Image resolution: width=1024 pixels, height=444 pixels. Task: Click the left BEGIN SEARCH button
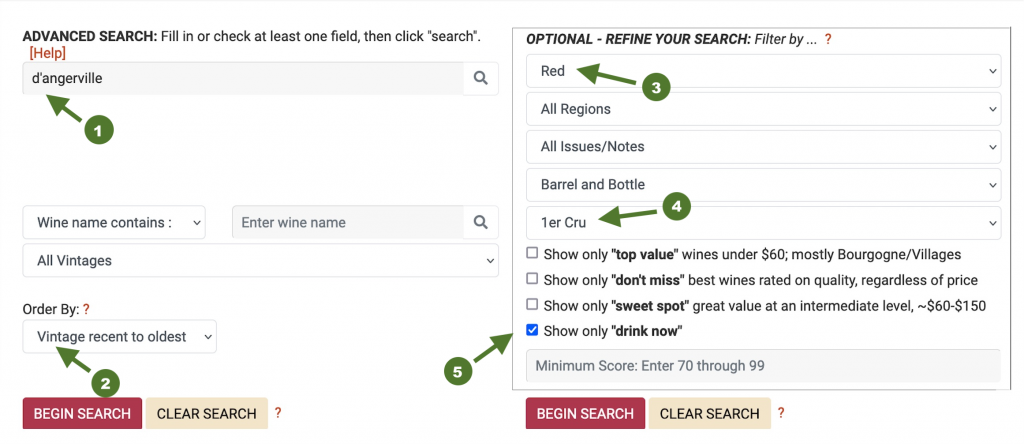(x=82, y=413)
